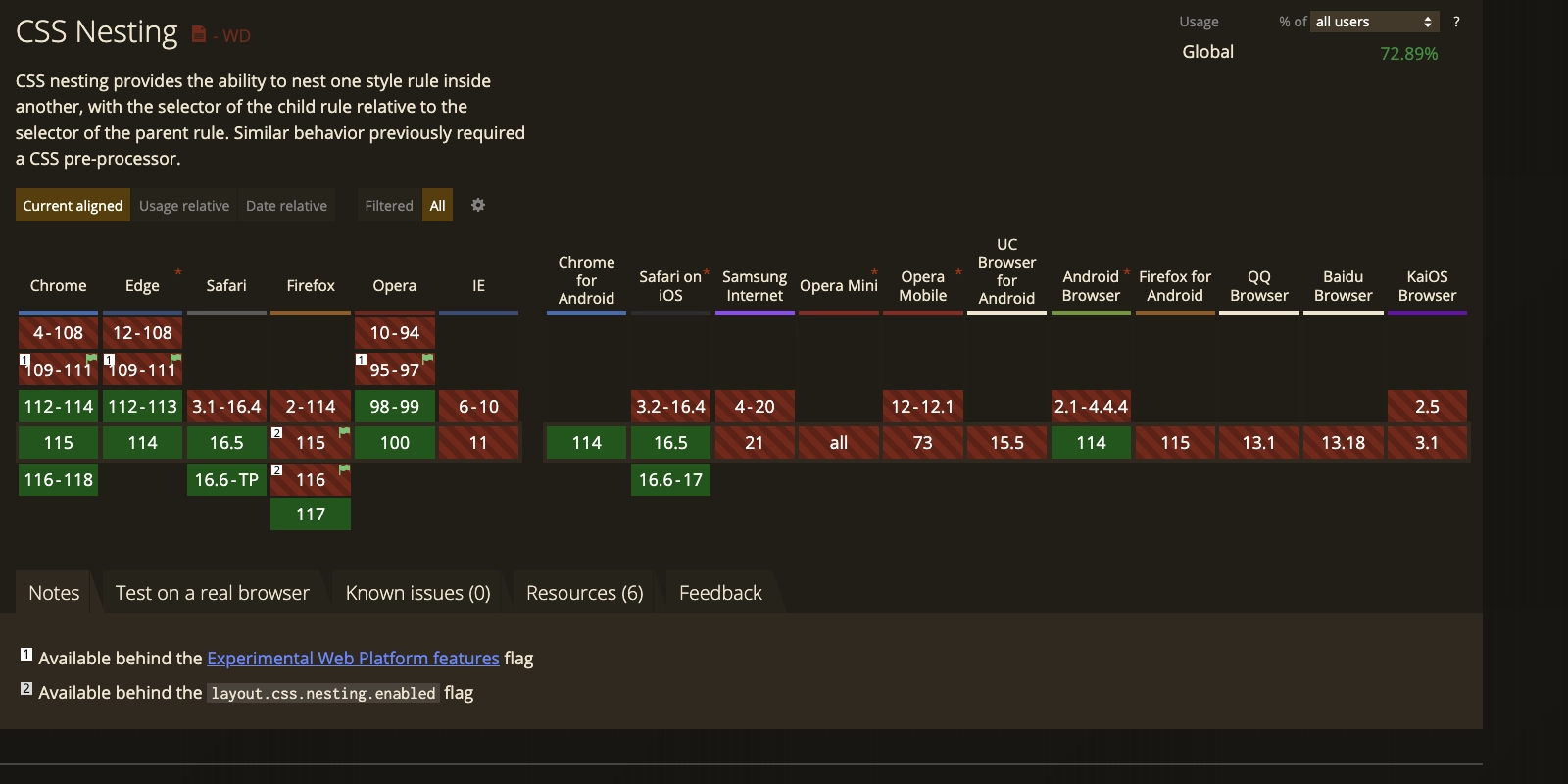This screenshot has height=784, width=1568.
Task: Select Opera version cell 98-99
Action: click(395, 407)
